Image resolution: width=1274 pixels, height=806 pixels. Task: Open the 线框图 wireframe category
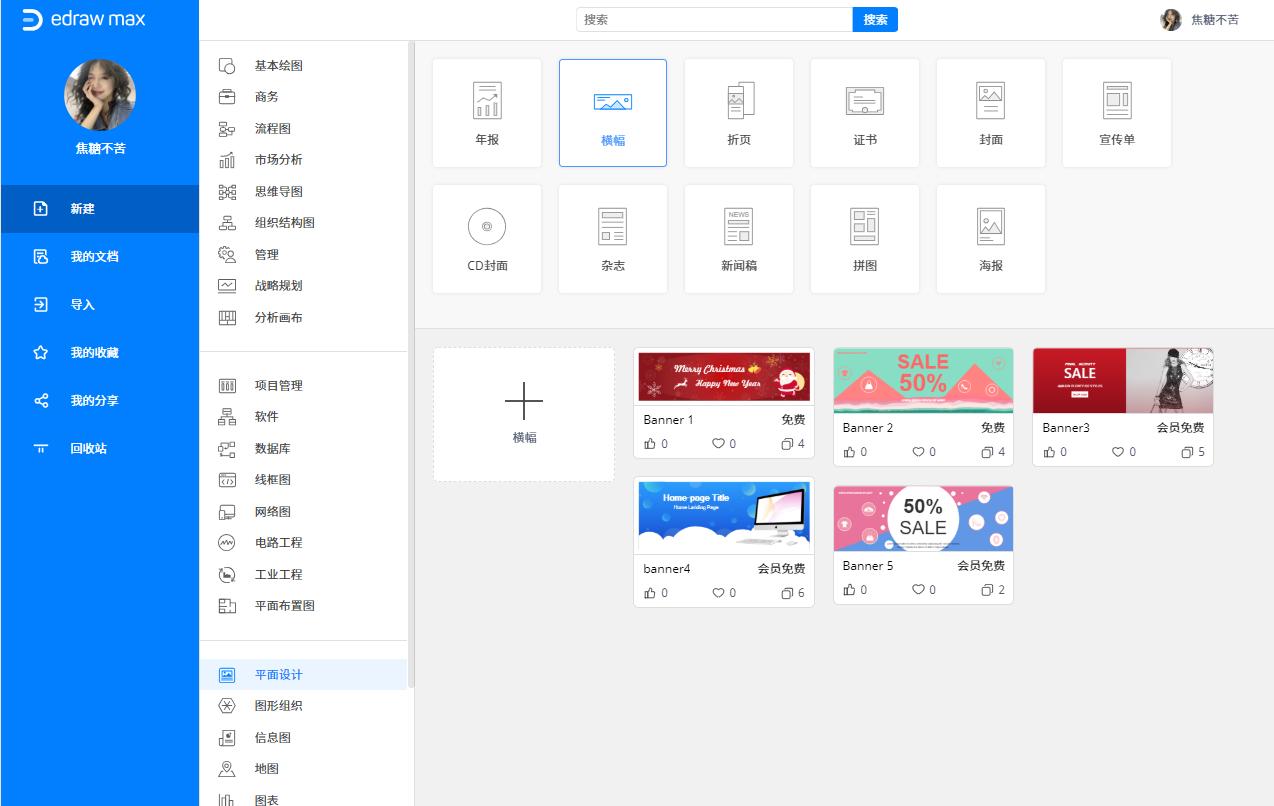(x=225, y=480)
